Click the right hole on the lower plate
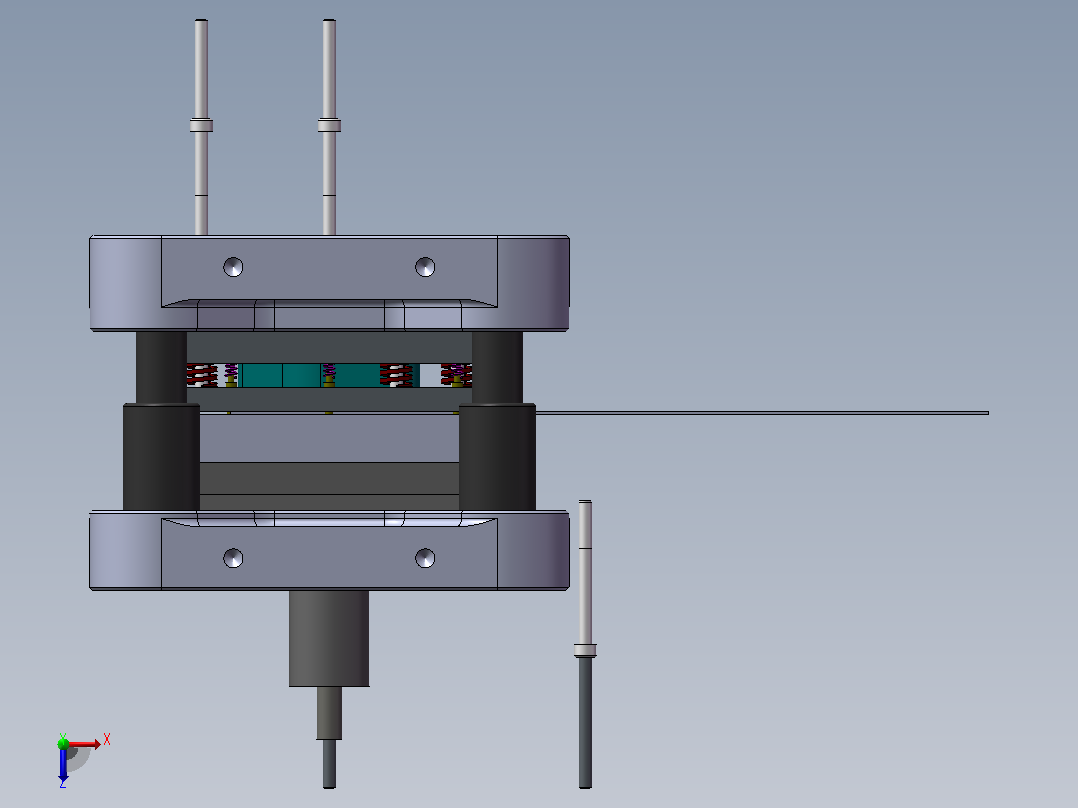 click(425, 558)
